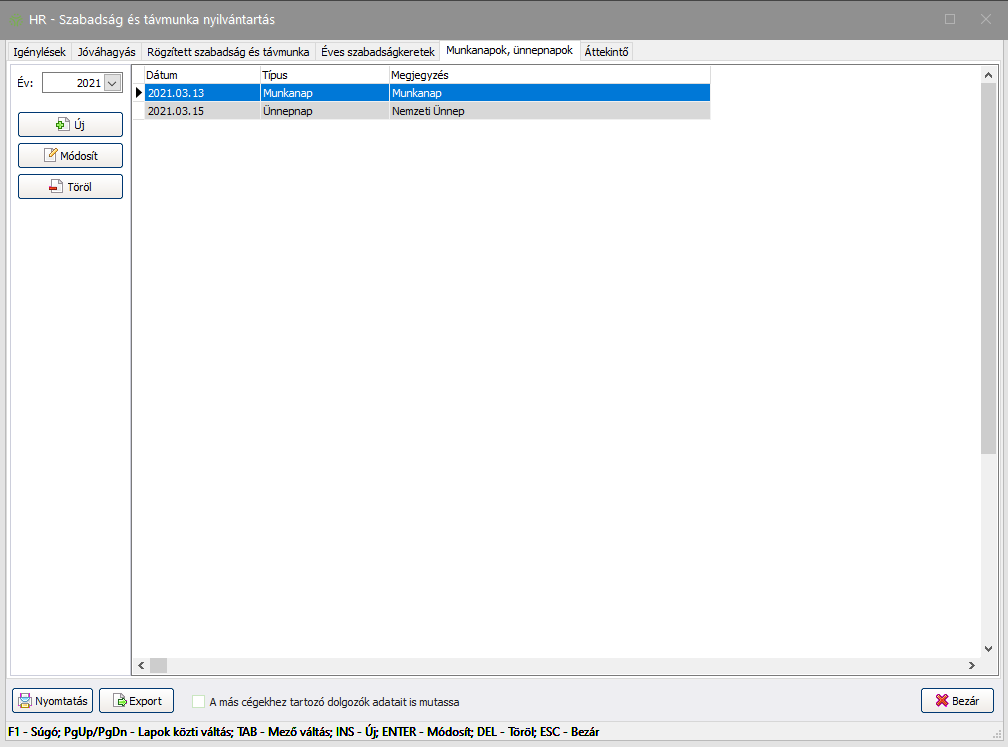The height and width of the screenshot is (747, 1008).
Task: Click the horizontal scrollbar right arrow
Action: point(970,665)
